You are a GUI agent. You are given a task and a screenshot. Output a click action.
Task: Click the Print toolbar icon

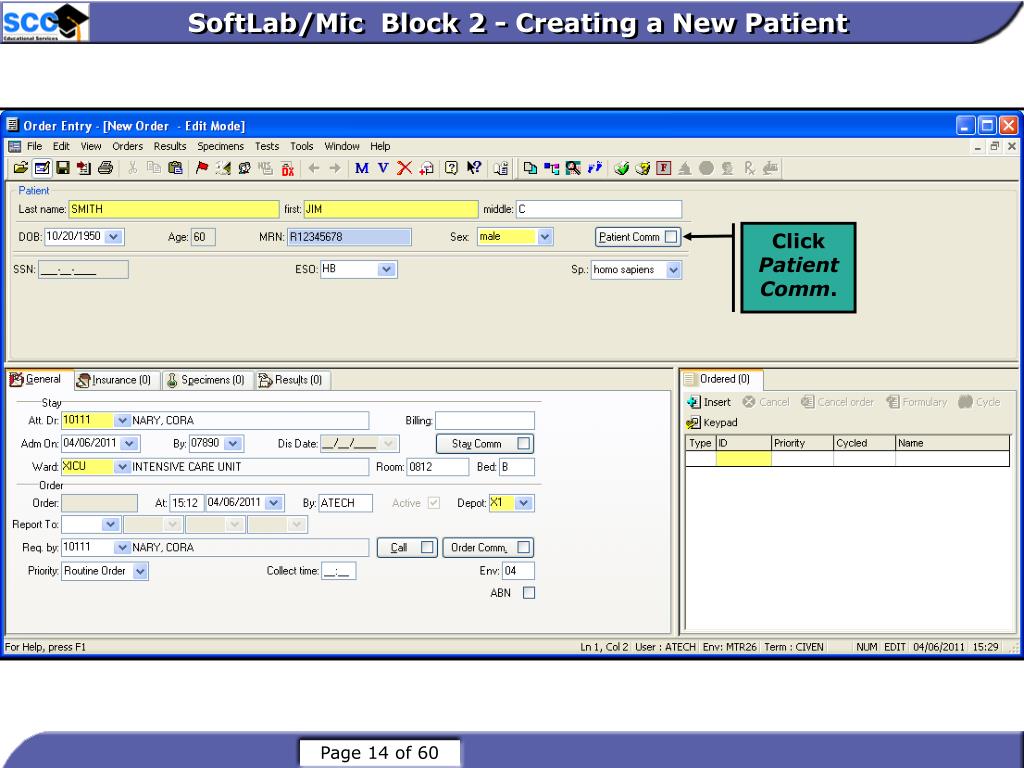(x=105, y=168)
